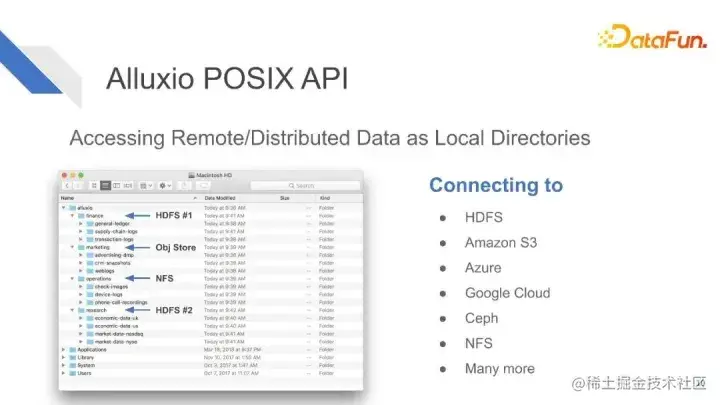The image size is (720, 405).
Task: Click the advertising-dmp folder icon
Action: tap(90, 255)
